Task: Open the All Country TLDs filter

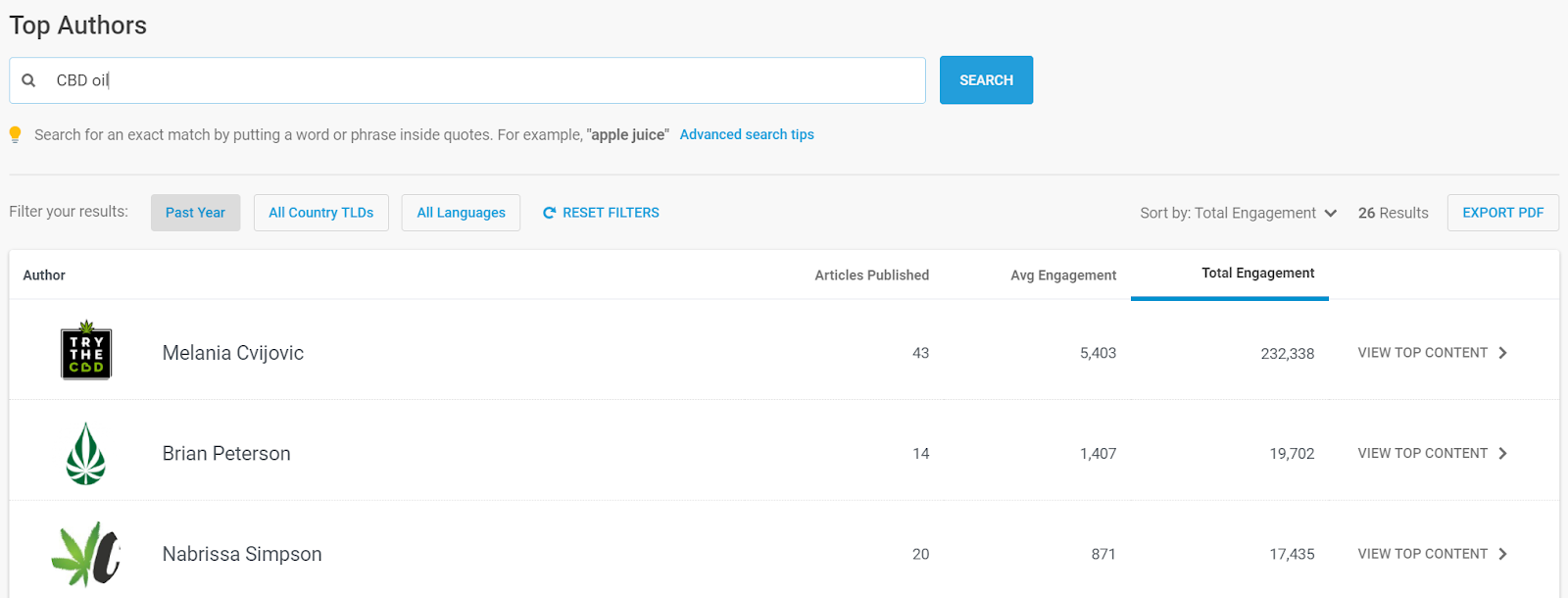Action: [321, 213]
